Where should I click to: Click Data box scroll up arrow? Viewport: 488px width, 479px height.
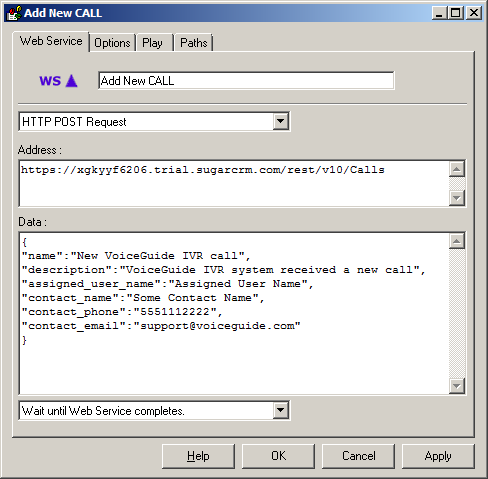(457, 241)
